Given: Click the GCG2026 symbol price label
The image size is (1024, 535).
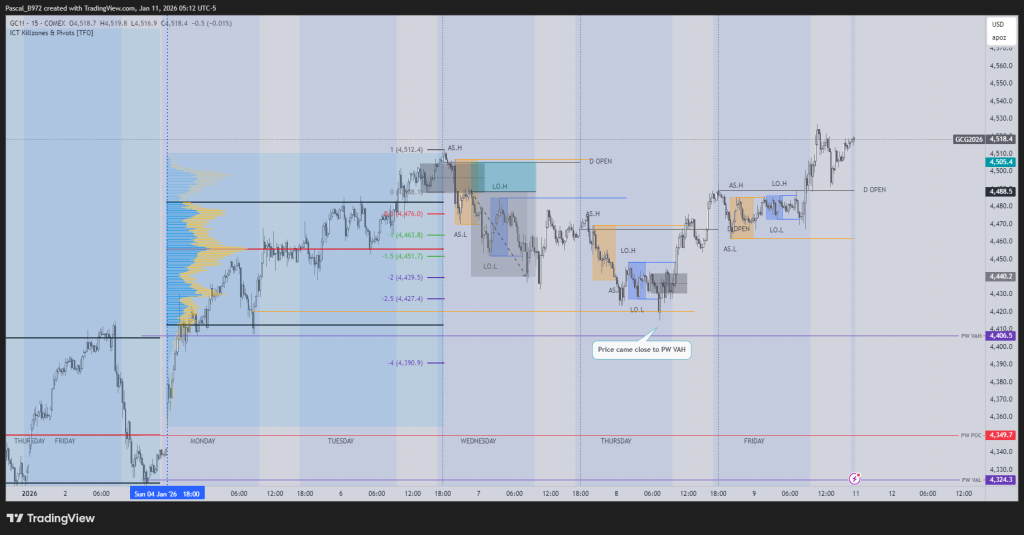Looking at the screenshot, I should [968, 139].
